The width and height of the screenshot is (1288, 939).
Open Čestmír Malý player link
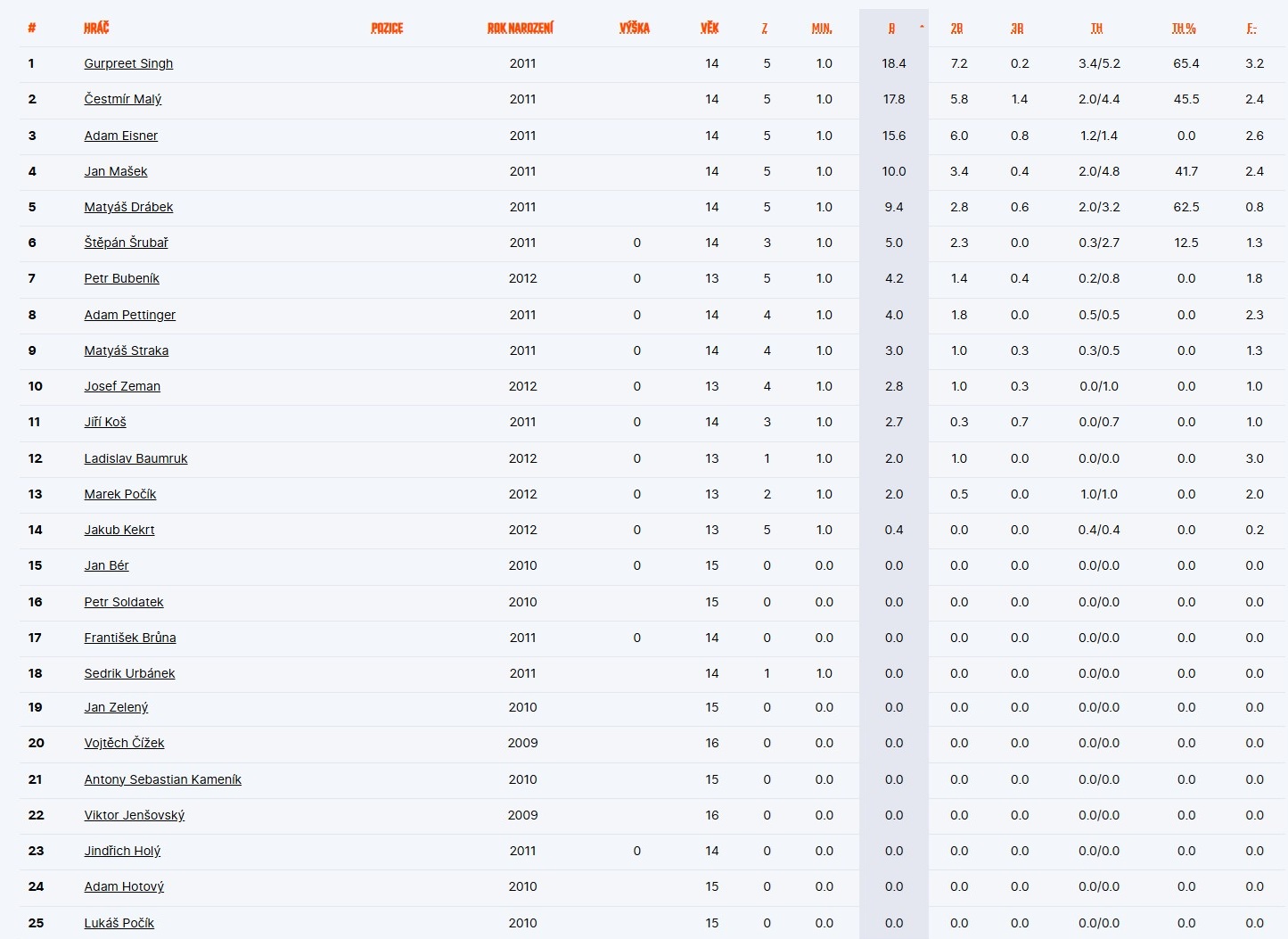coord(123,99)
